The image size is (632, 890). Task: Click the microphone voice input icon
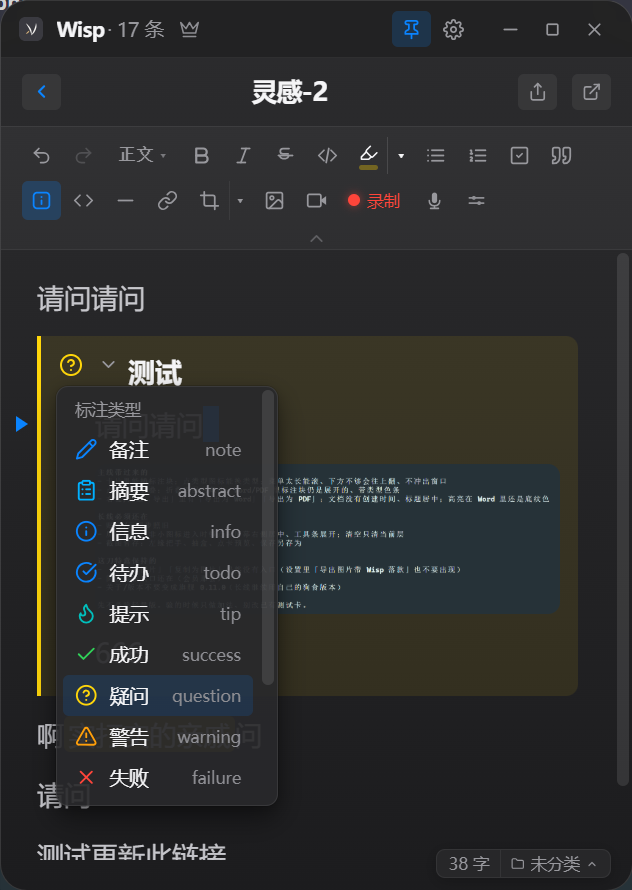[x=434, y=200]
